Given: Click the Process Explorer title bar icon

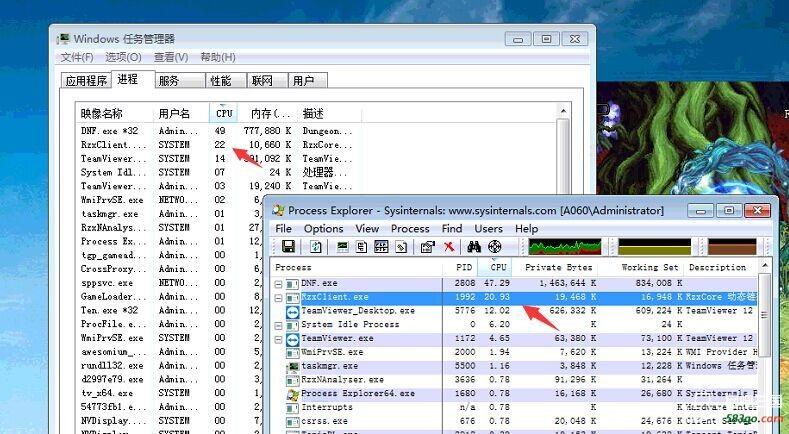Looking at the screenshot, I should click(x=278, y=210).
